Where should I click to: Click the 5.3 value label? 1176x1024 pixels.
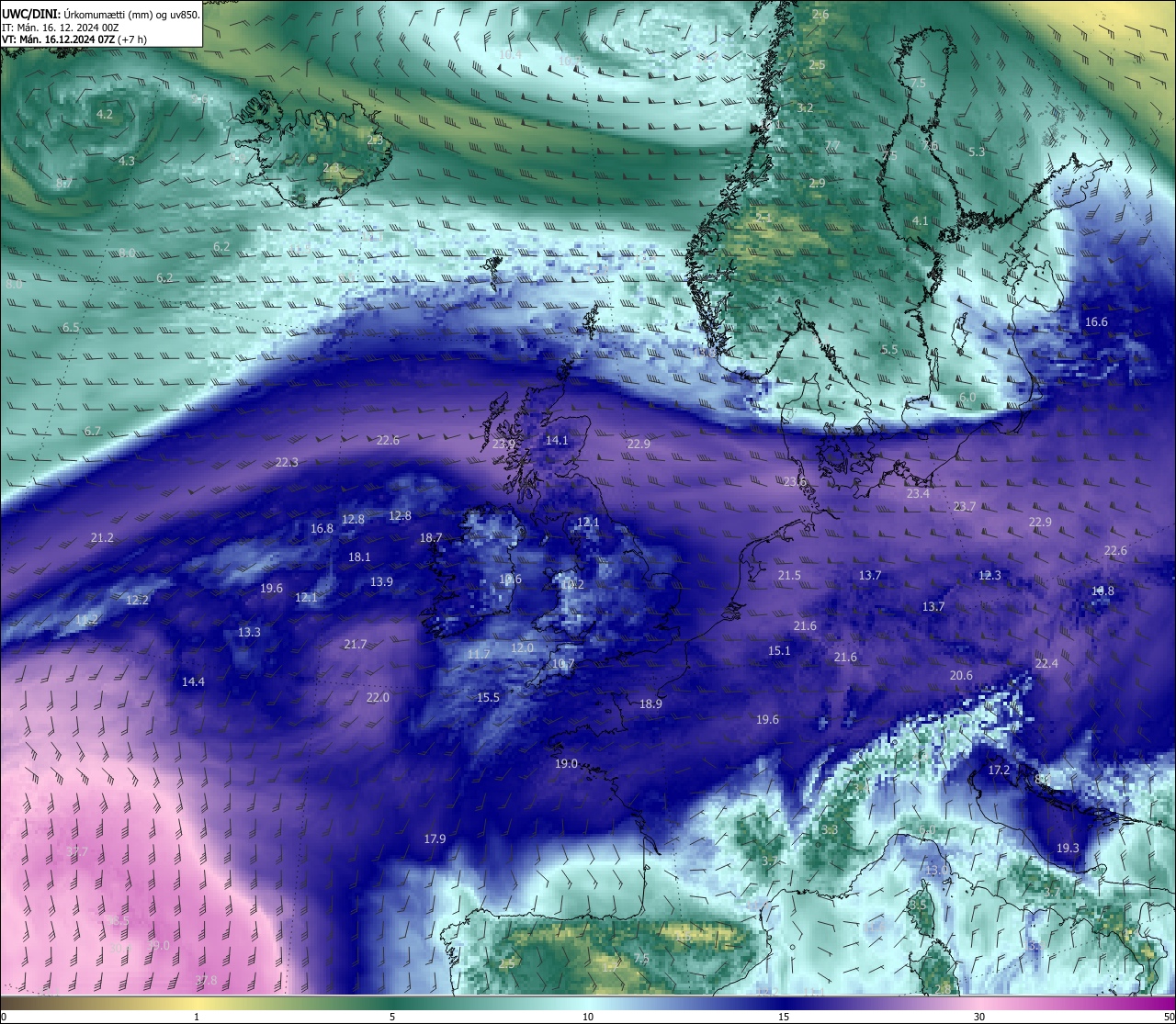(977, 152)
